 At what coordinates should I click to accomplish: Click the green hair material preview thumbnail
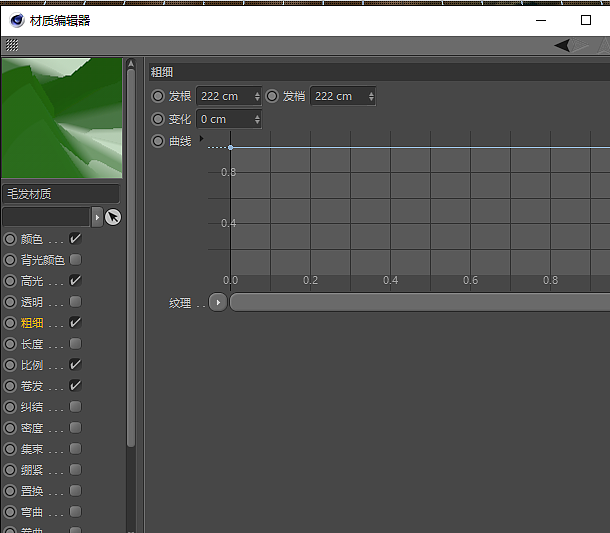[62, 118]
